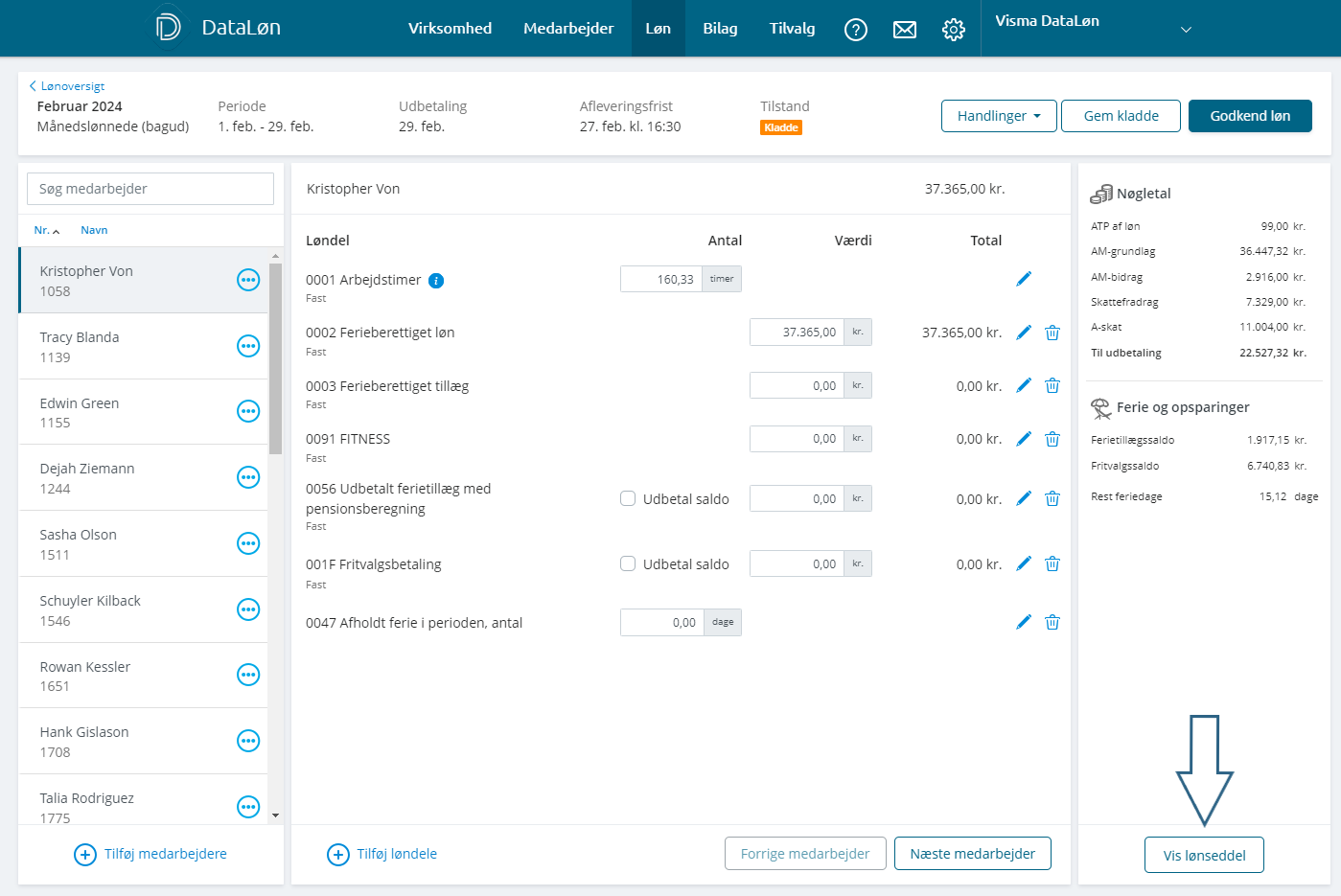The image size is (1341, 896).
Task: Open options menu for Tracy Blanda
Action: [x=248, y=346]
